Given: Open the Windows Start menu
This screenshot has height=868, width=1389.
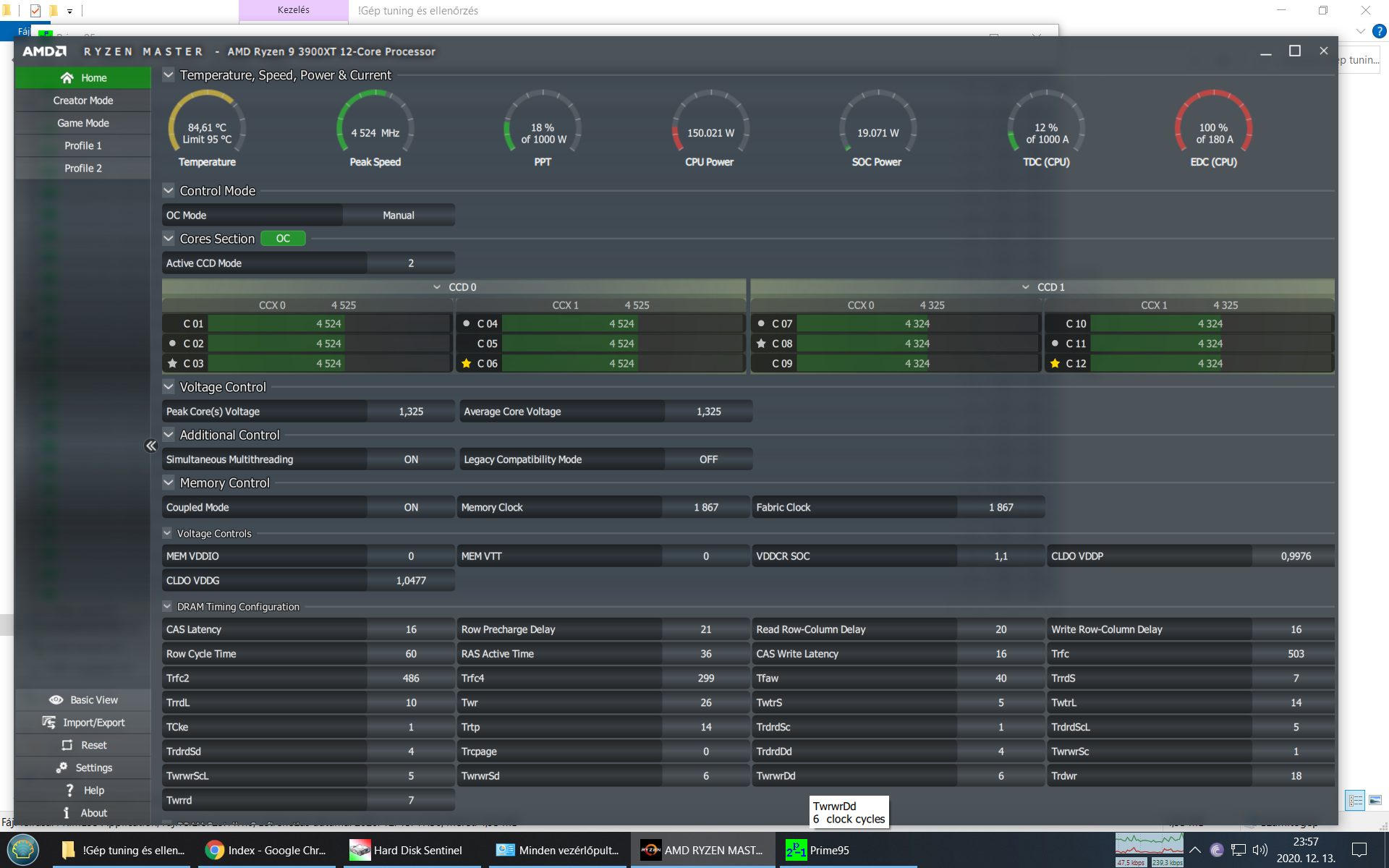Looking at the screenshot, I should (x=23, y=850).
